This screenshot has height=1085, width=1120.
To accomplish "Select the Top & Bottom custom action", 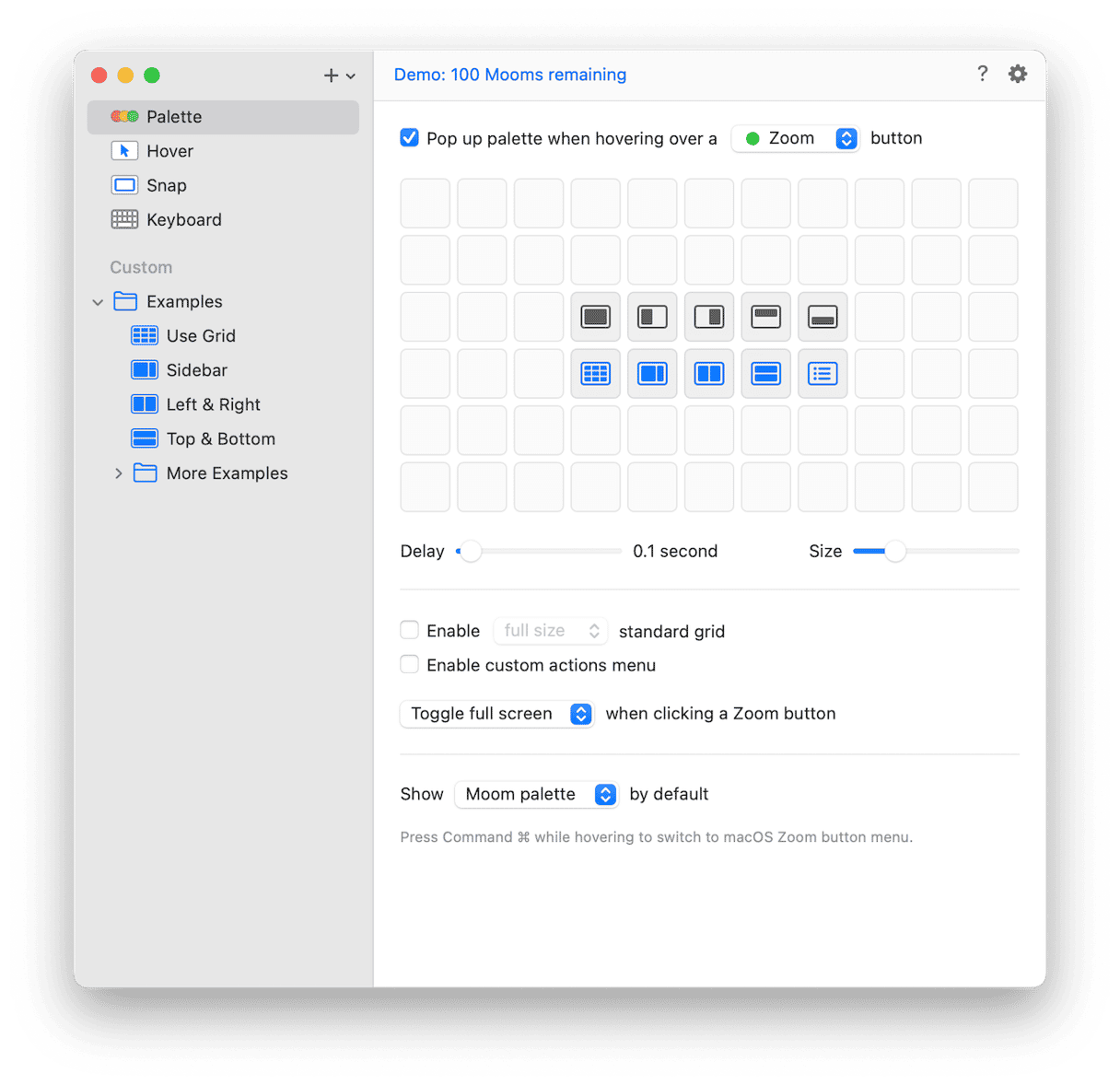I will (223, 438).
